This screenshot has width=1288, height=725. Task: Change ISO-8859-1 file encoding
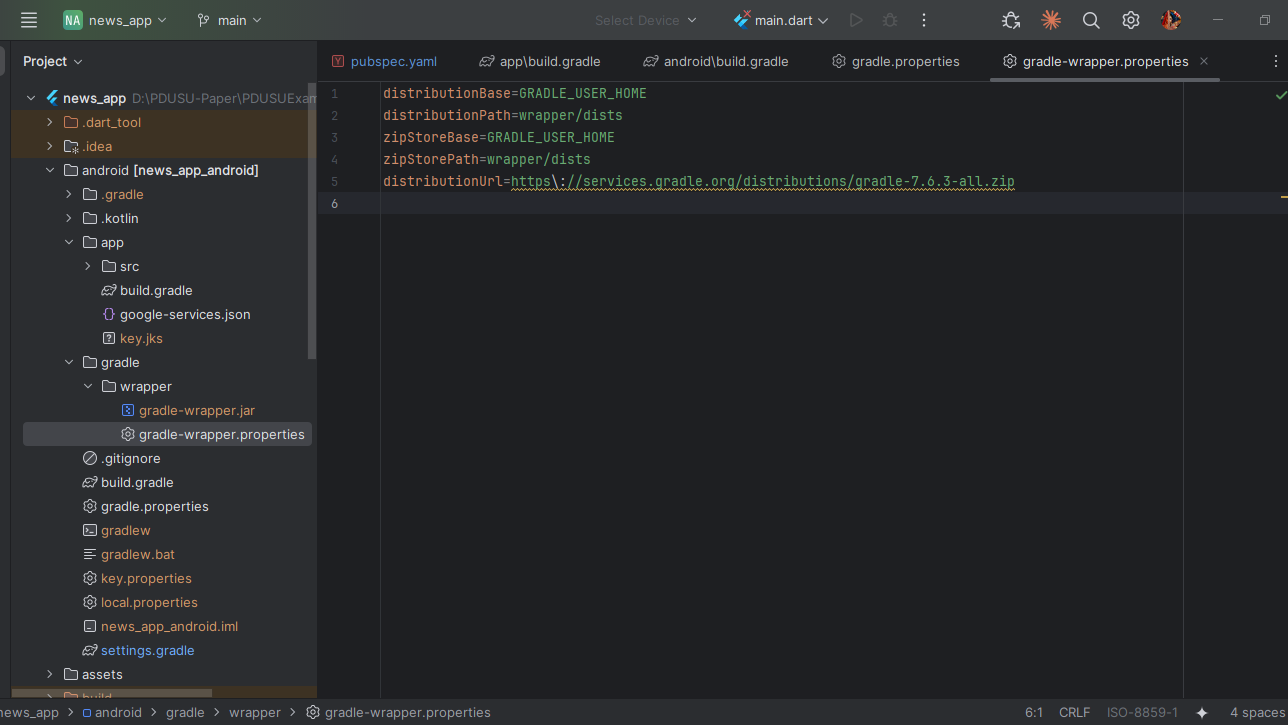pyautogui.click(x=1142, y=713)
